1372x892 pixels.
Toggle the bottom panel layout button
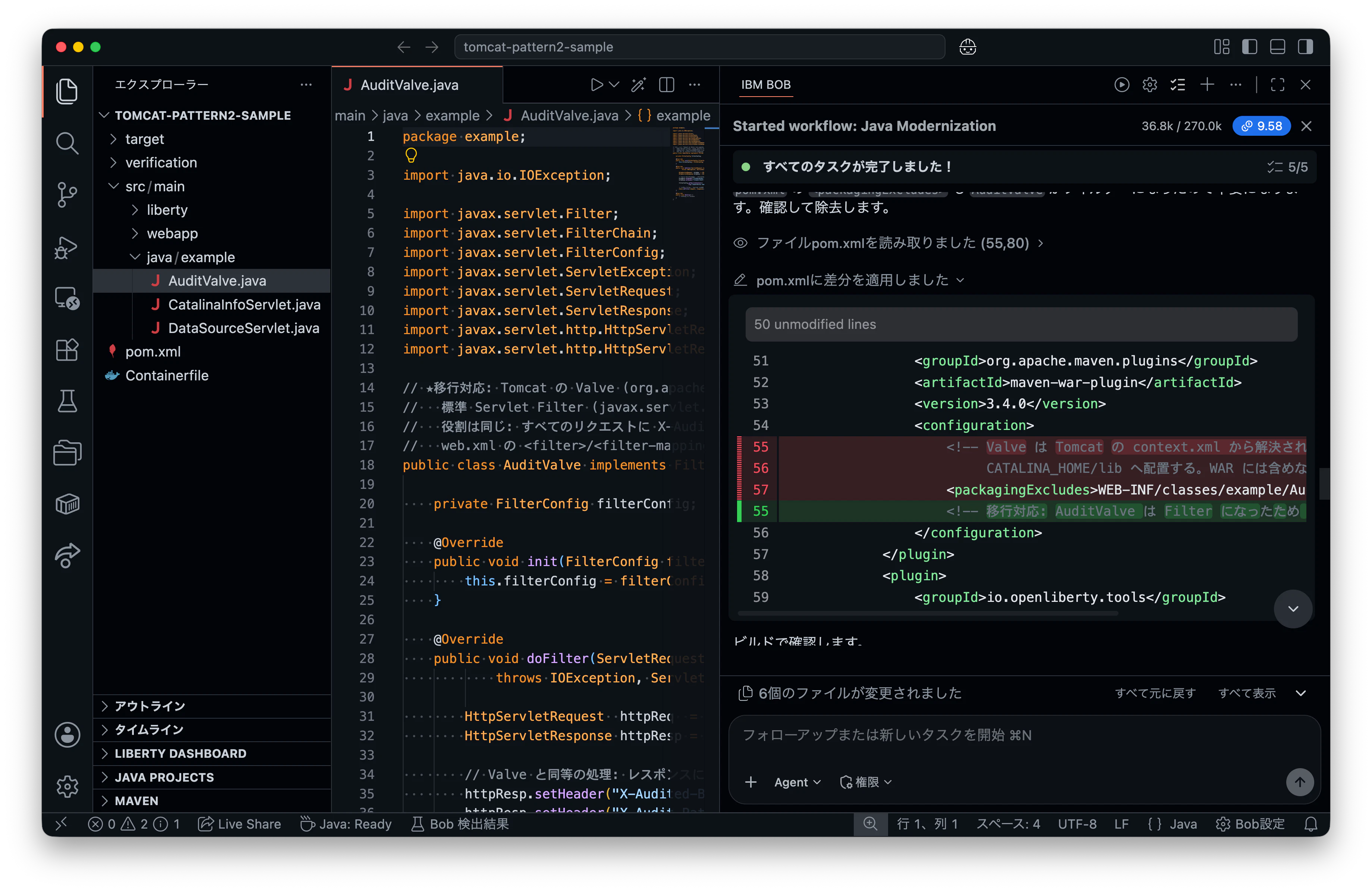(1277, 47)
